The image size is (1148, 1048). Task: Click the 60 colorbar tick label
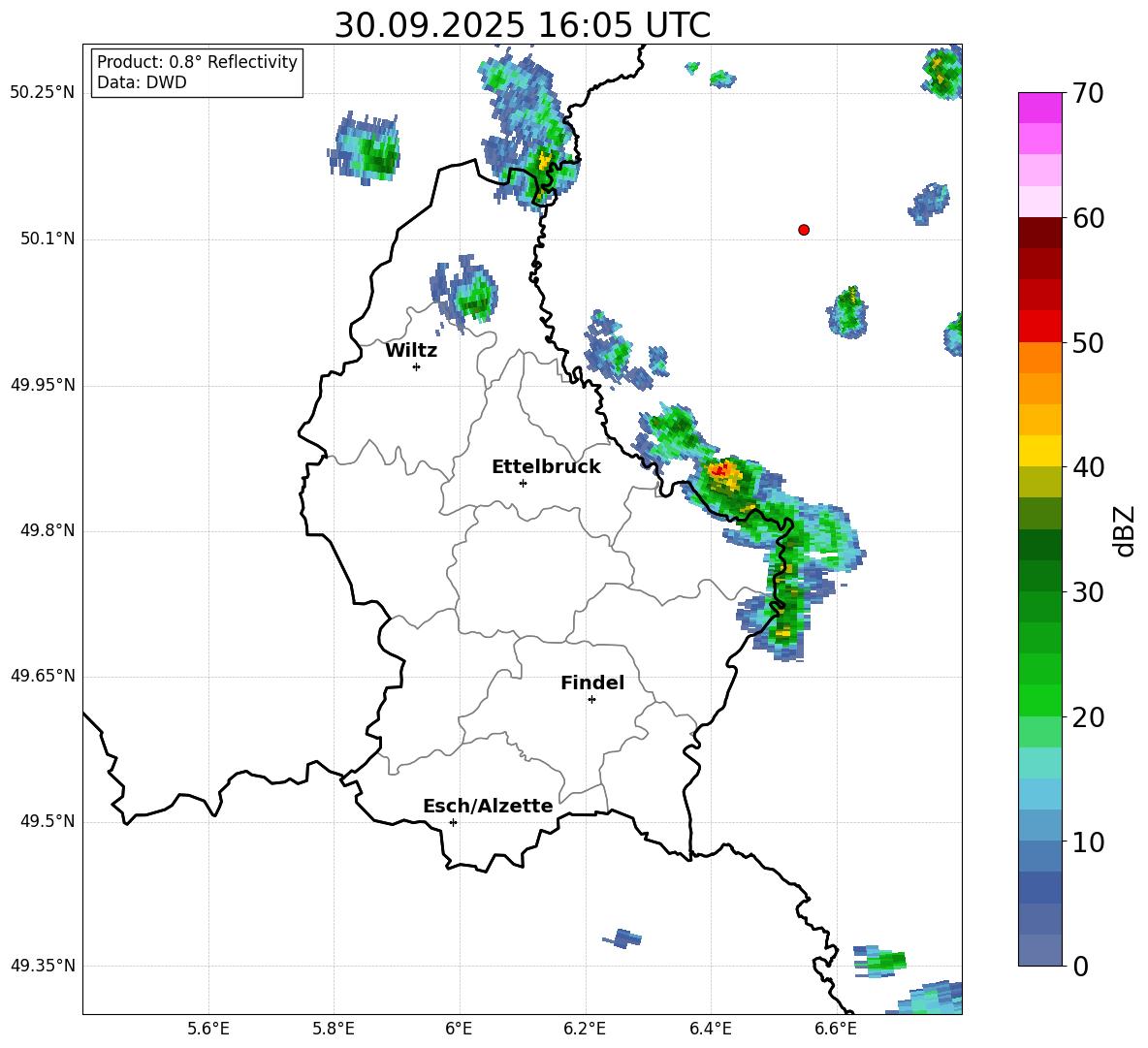point(1088,218)
